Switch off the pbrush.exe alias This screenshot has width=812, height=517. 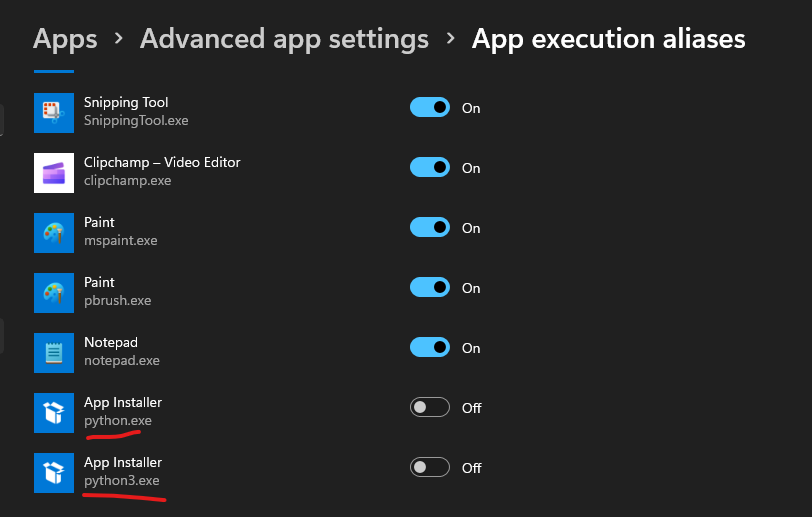coord(430,288)
